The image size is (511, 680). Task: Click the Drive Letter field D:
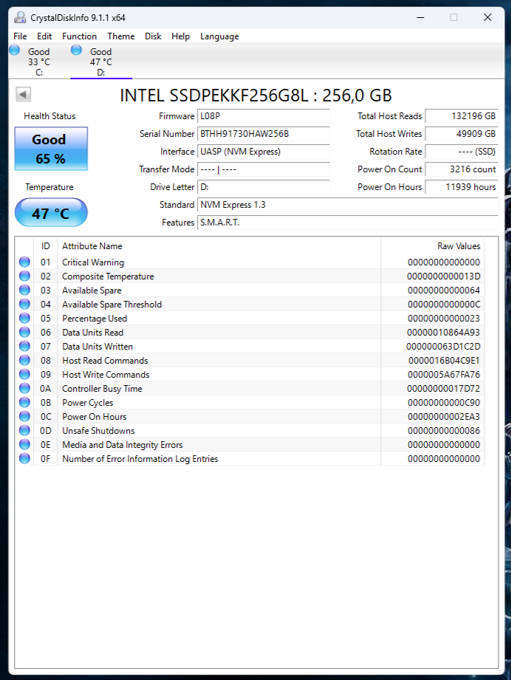point(264,187)
